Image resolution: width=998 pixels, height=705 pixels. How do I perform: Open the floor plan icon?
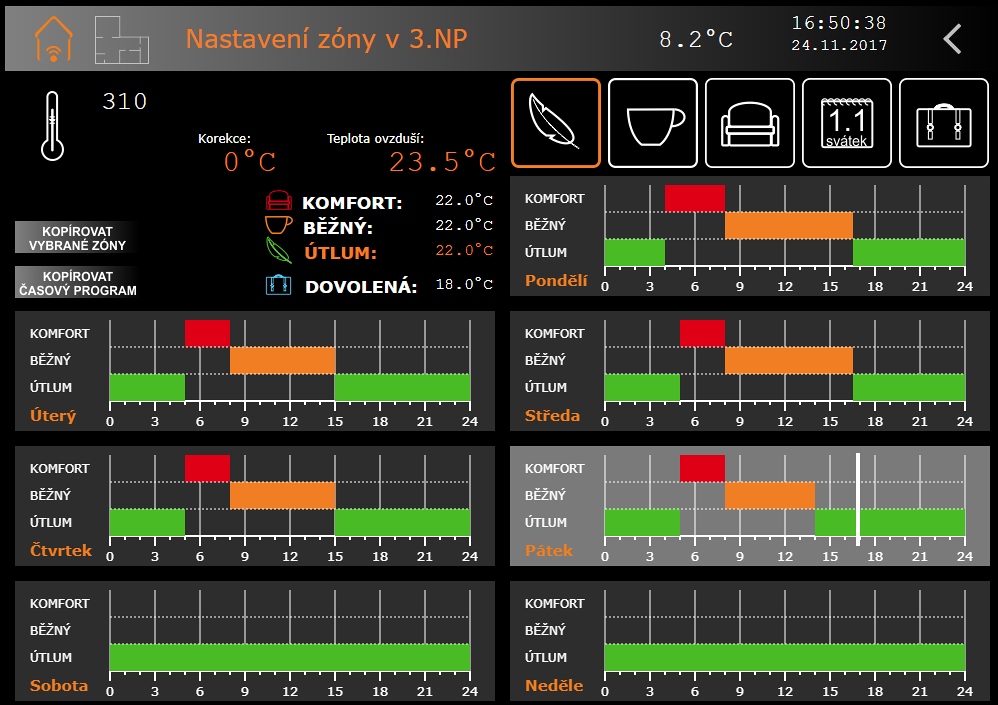(121, 39)
